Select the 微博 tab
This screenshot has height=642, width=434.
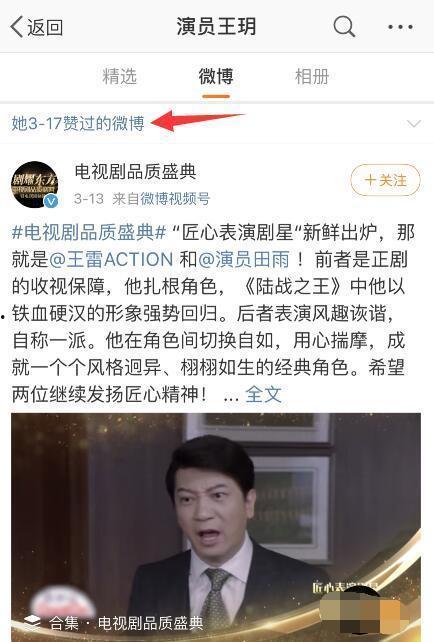click(x=216, y=77)
